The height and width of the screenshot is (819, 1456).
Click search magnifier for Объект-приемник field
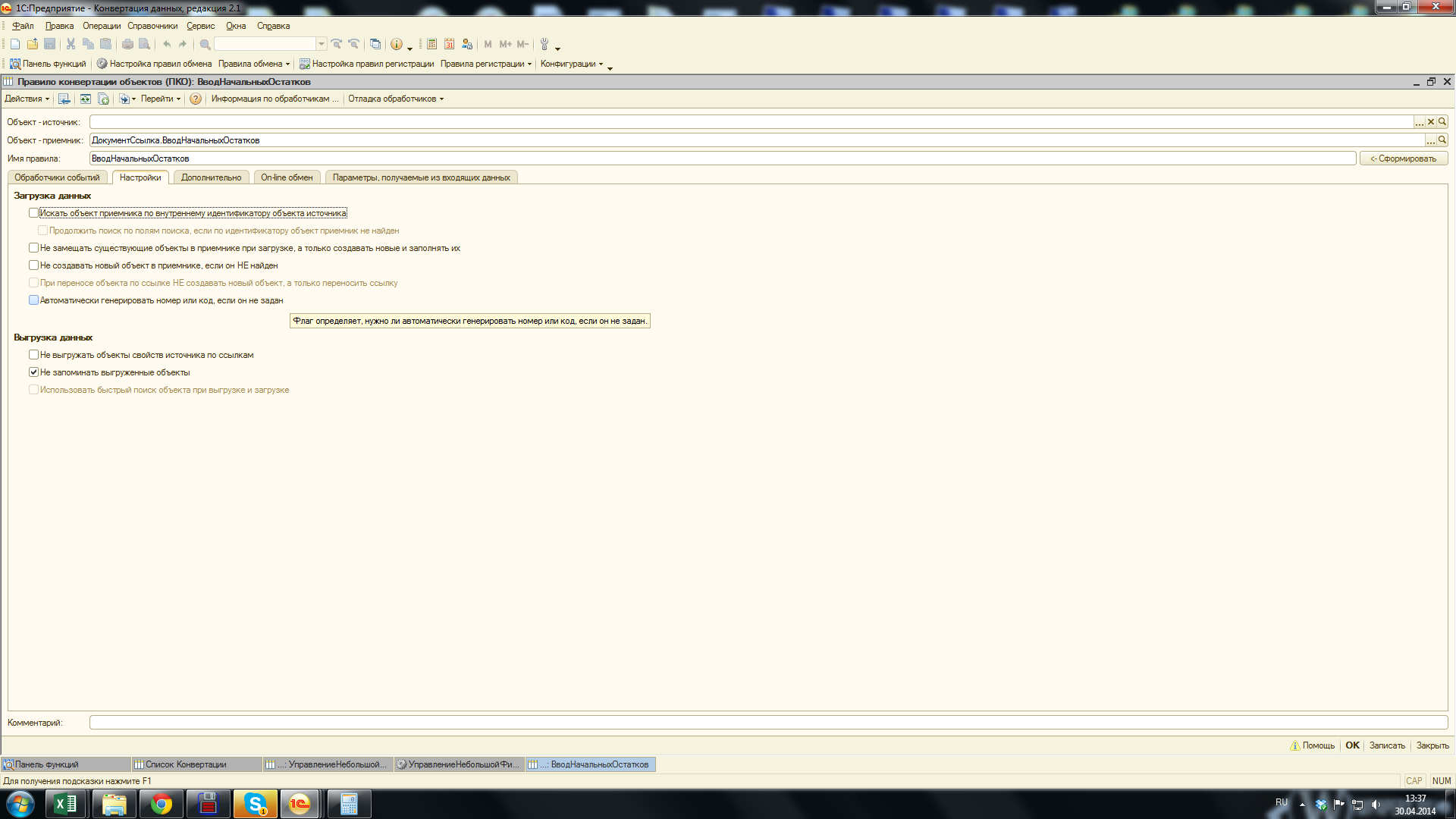(1442, 140)
